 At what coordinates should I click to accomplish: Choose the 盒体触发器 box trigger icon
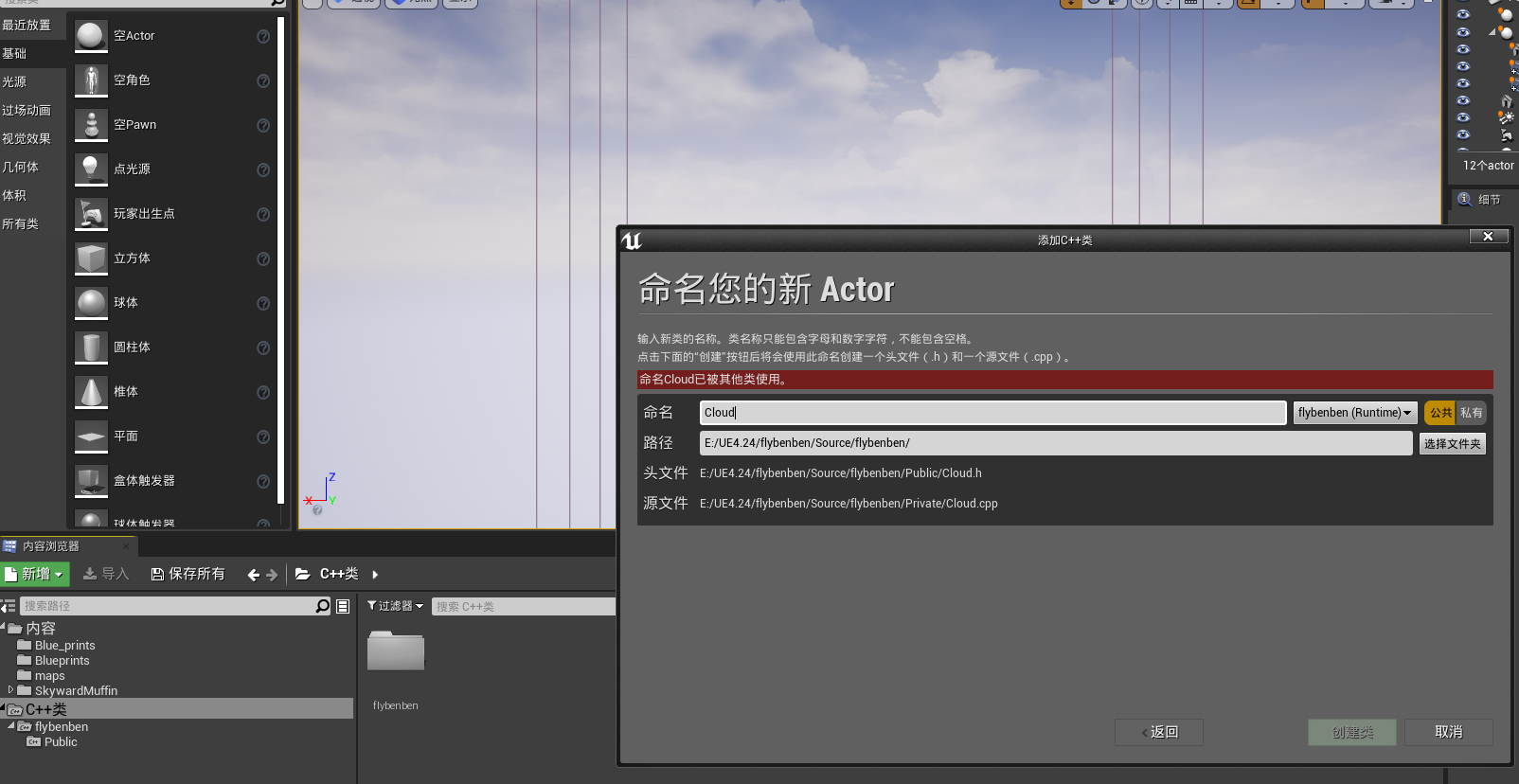(91, 481)
